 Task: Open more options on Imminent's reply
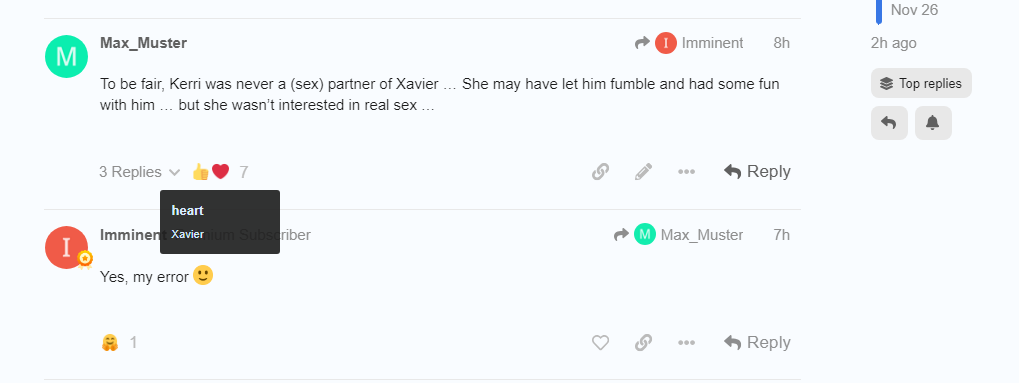coord(686,343)
